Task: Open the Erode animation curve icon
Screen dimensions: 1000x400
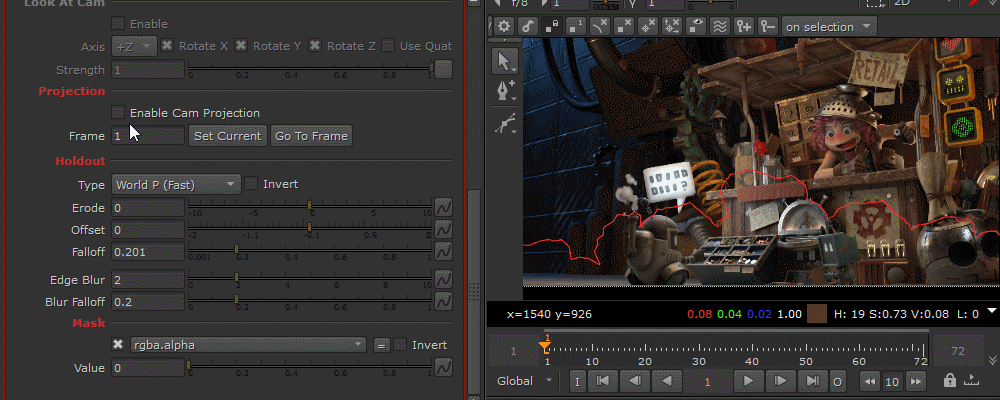Action: tap(443, 207)
